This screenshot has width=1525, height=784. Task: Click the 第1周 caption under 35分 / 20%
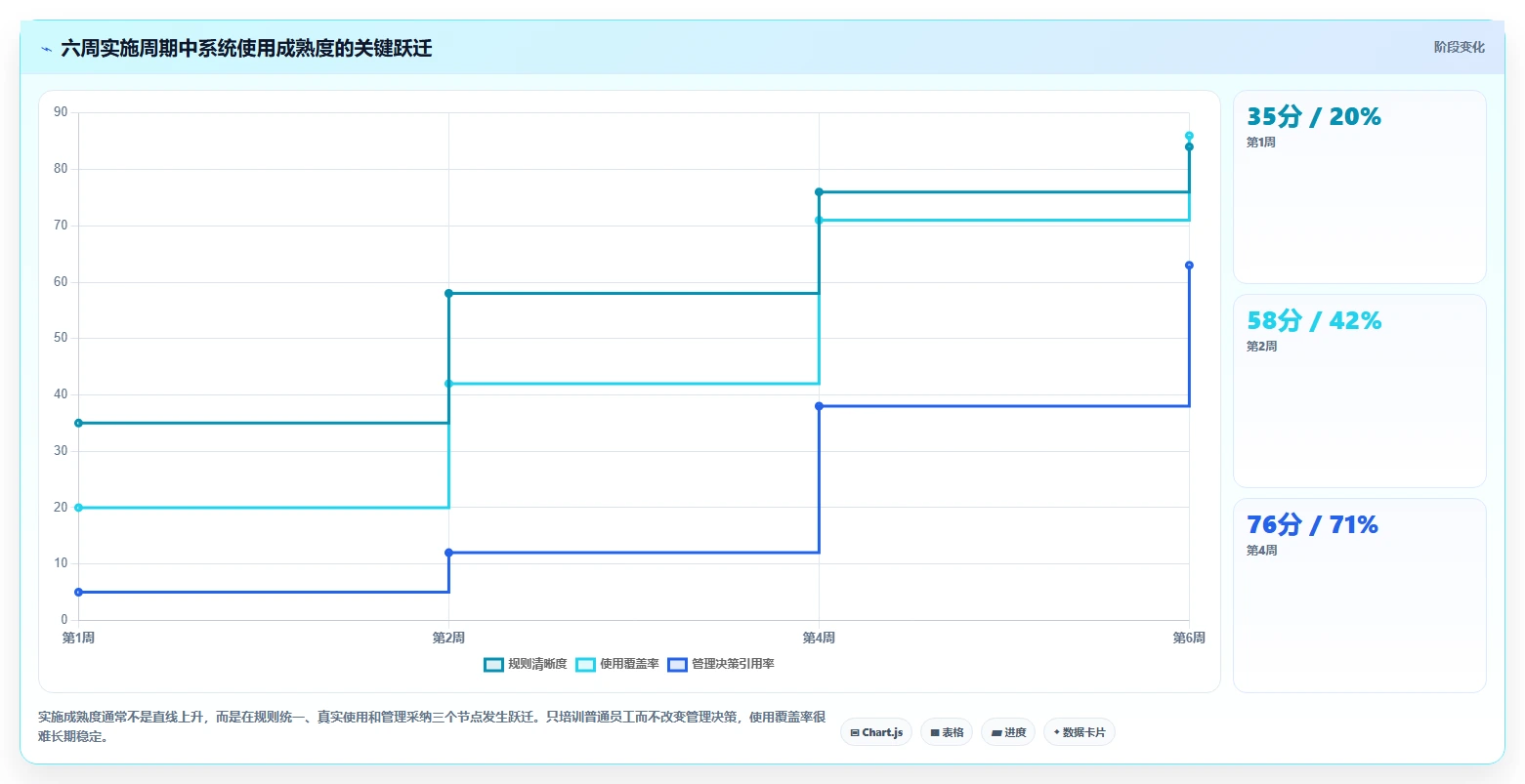[1261, 143]
